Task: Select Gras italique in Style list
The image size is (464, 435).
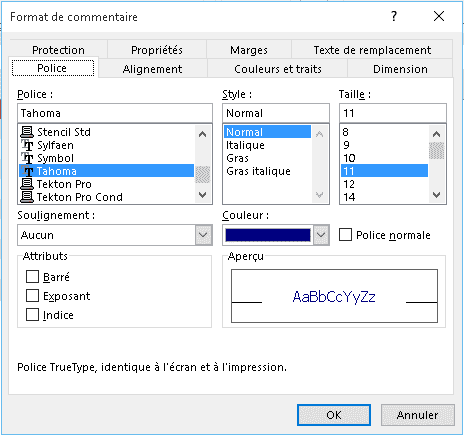Action: tap(259, 171)
